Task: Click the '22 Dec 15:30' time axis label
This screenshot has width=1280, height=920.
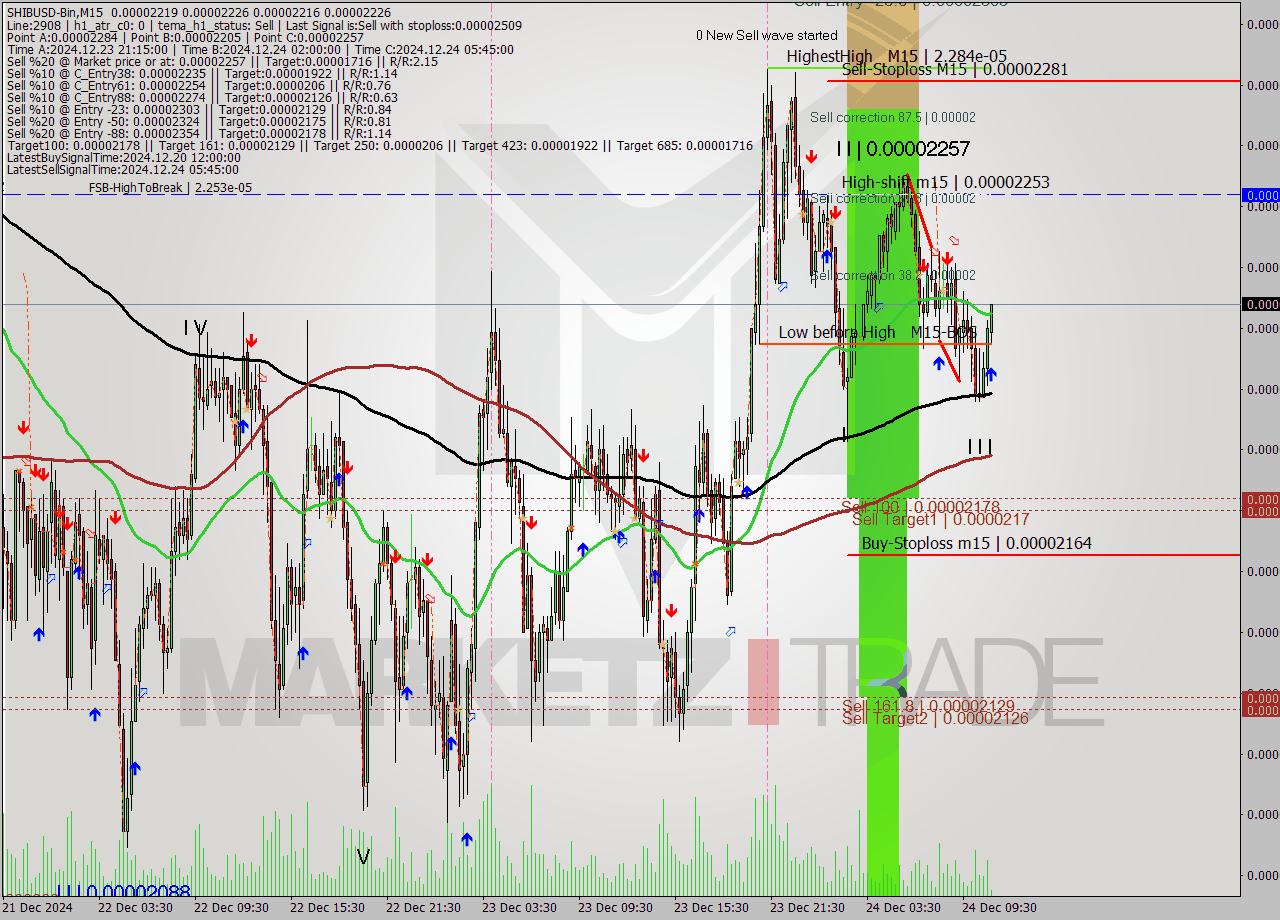Action: tap(327, 908)
